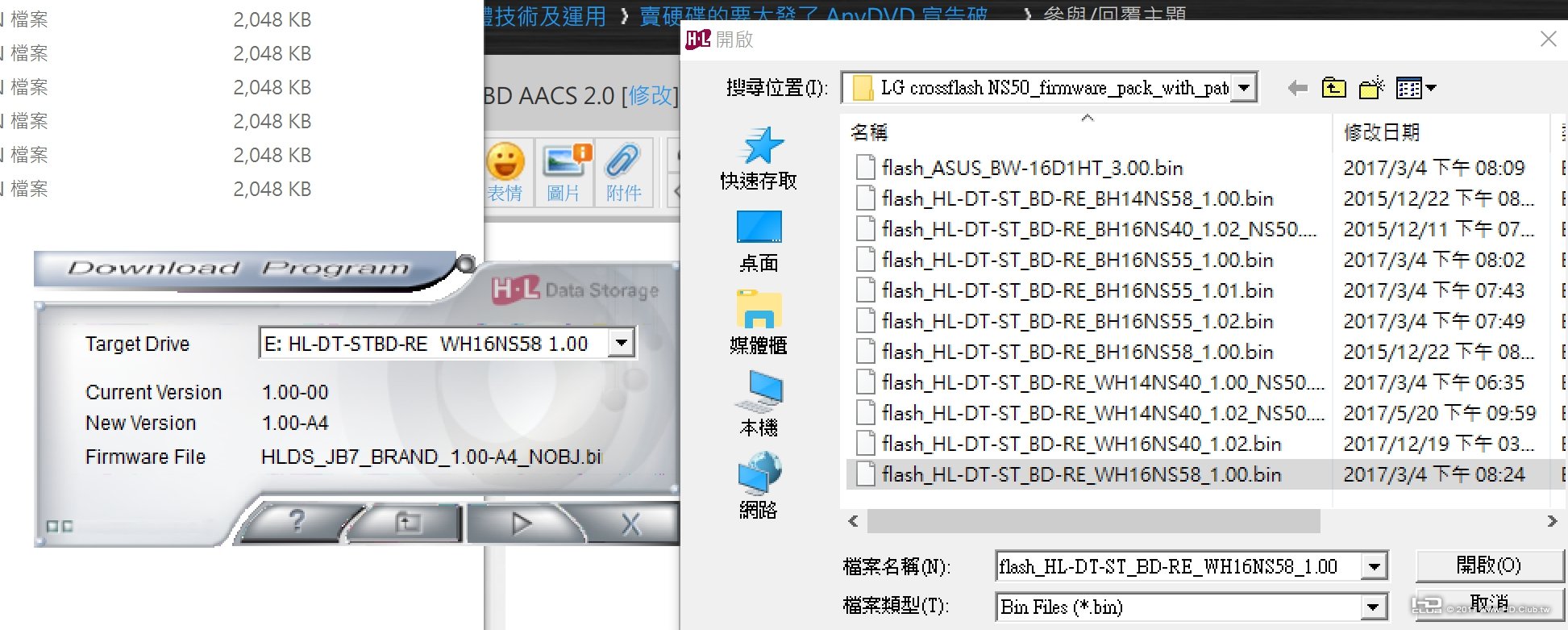The image size is (1568, 630).
Task: Click the file list horizontal scrollbar thumb
Action: (x=1093, y=521)
